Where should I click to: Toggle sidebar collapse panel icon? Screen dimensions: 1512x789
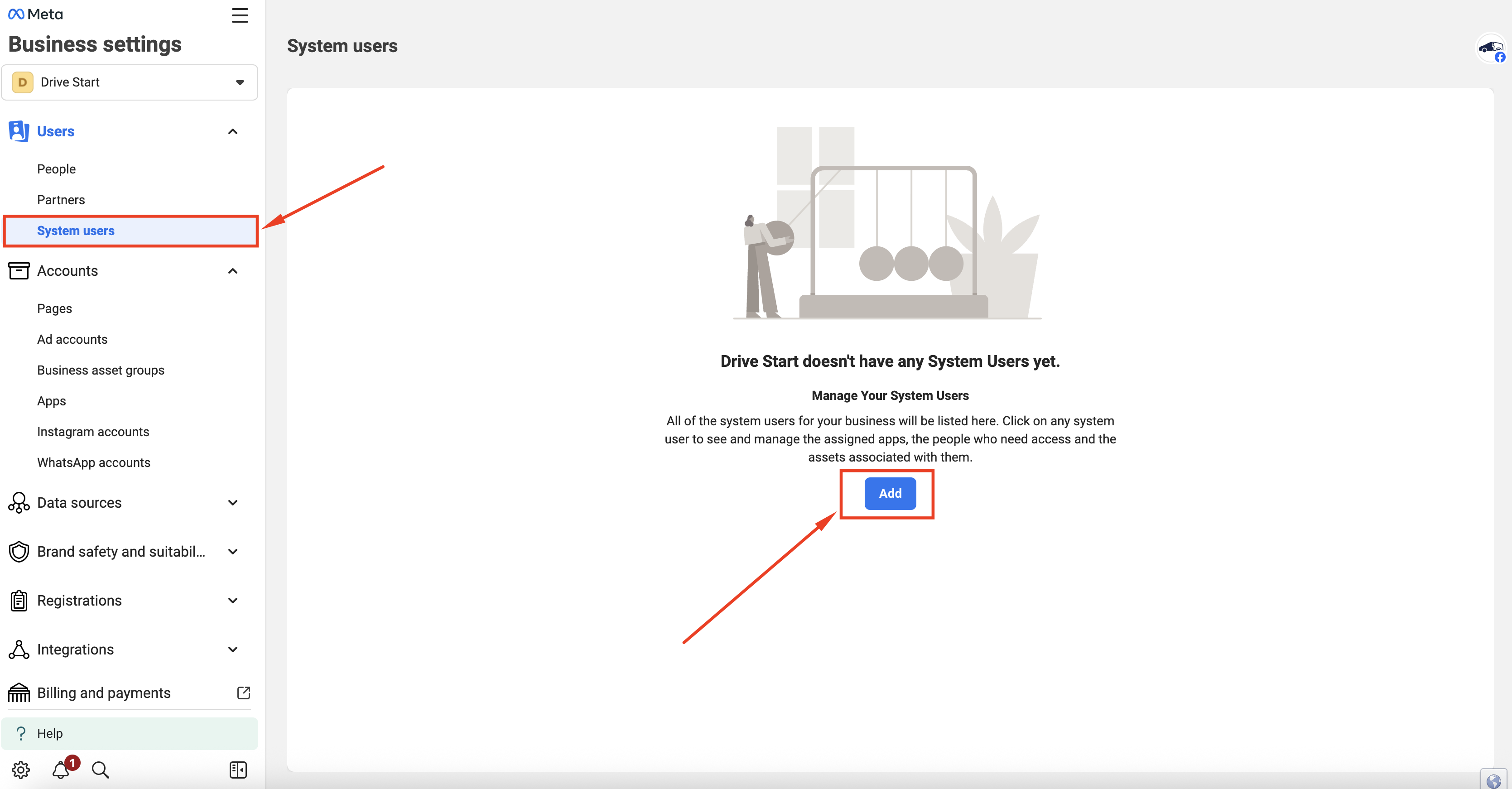click(238, 770)
